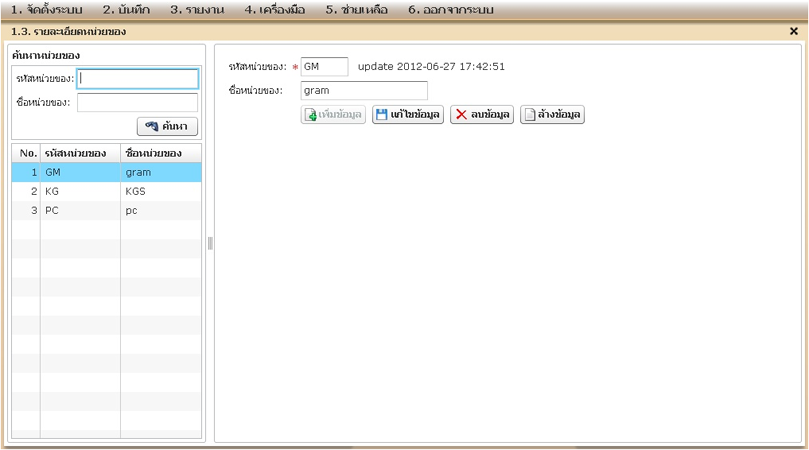Focus the unit code search field
This screenshot has height=450, width=809.
(x=138, y=79)
